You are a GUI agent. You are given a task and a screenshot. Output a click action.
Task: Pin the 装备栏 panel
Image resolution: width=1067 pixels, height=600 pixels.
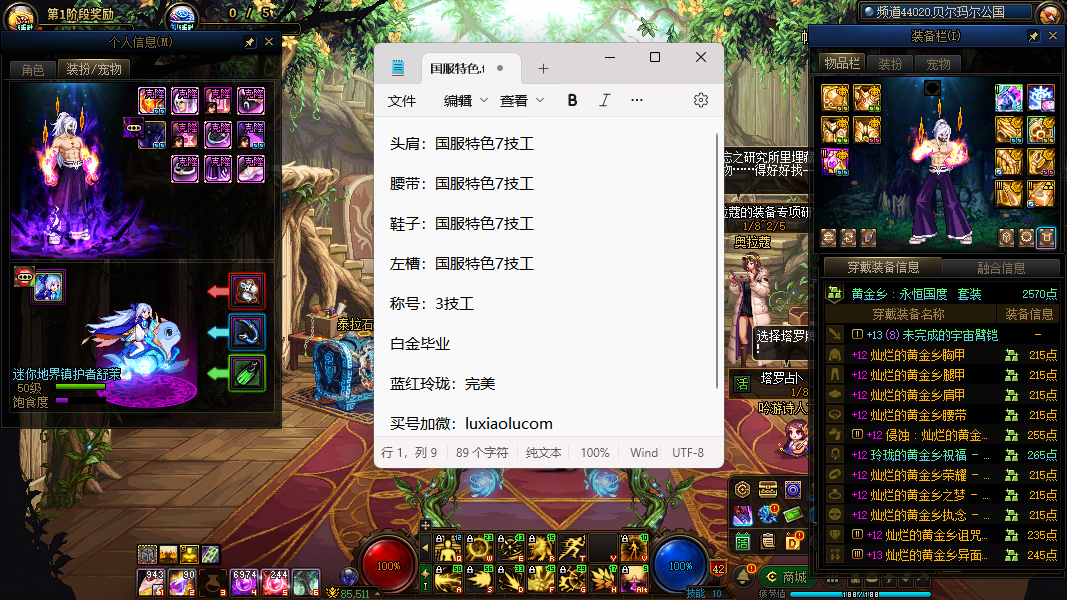pos(1033,36)
